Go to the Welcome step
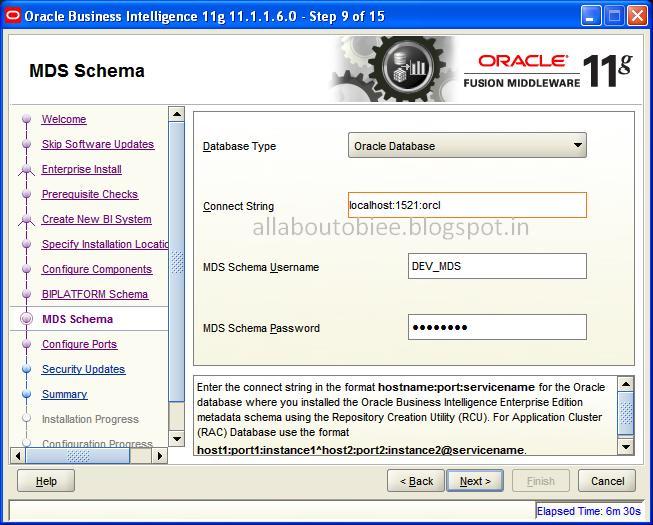 tap(64, 119)
